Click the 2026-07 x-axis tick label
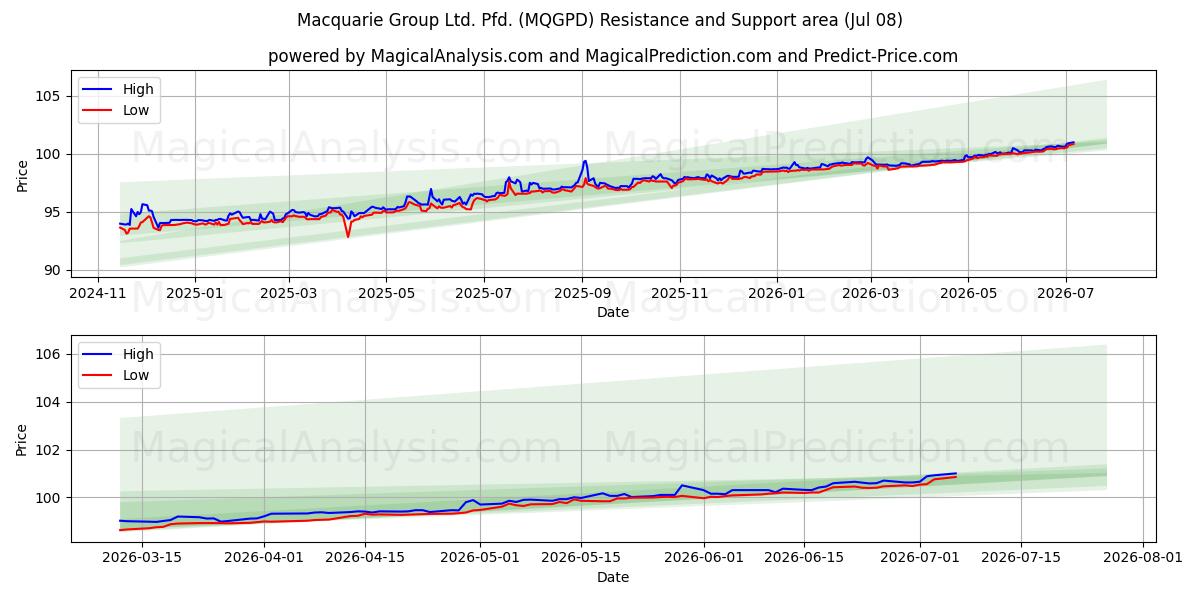Viewport: 1200px width, 600px height. [x=1066, y=293]
